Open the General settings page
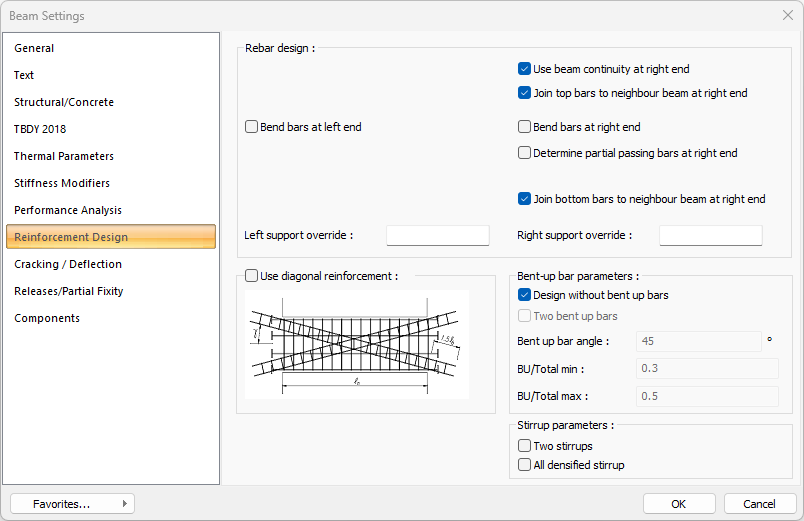The image size is (804, 521). pos(34,48)
